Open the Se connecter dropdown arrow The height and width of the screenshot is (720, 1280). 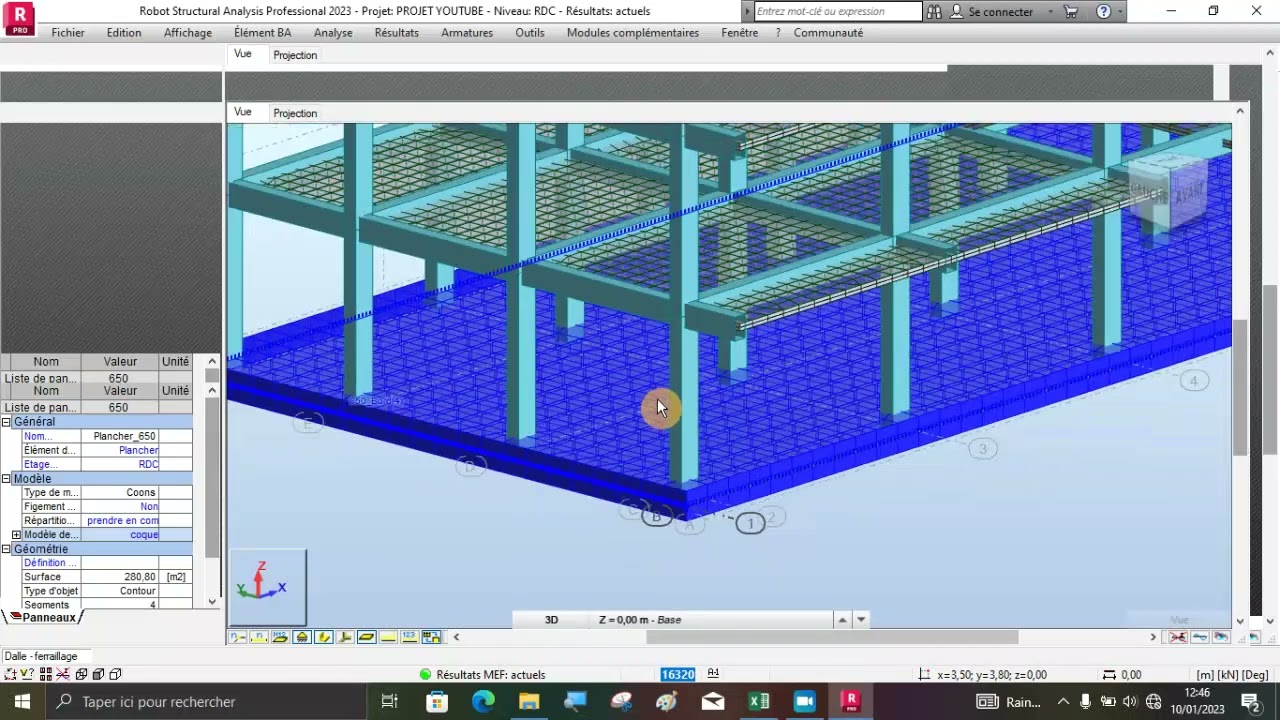coord(1050,12)
